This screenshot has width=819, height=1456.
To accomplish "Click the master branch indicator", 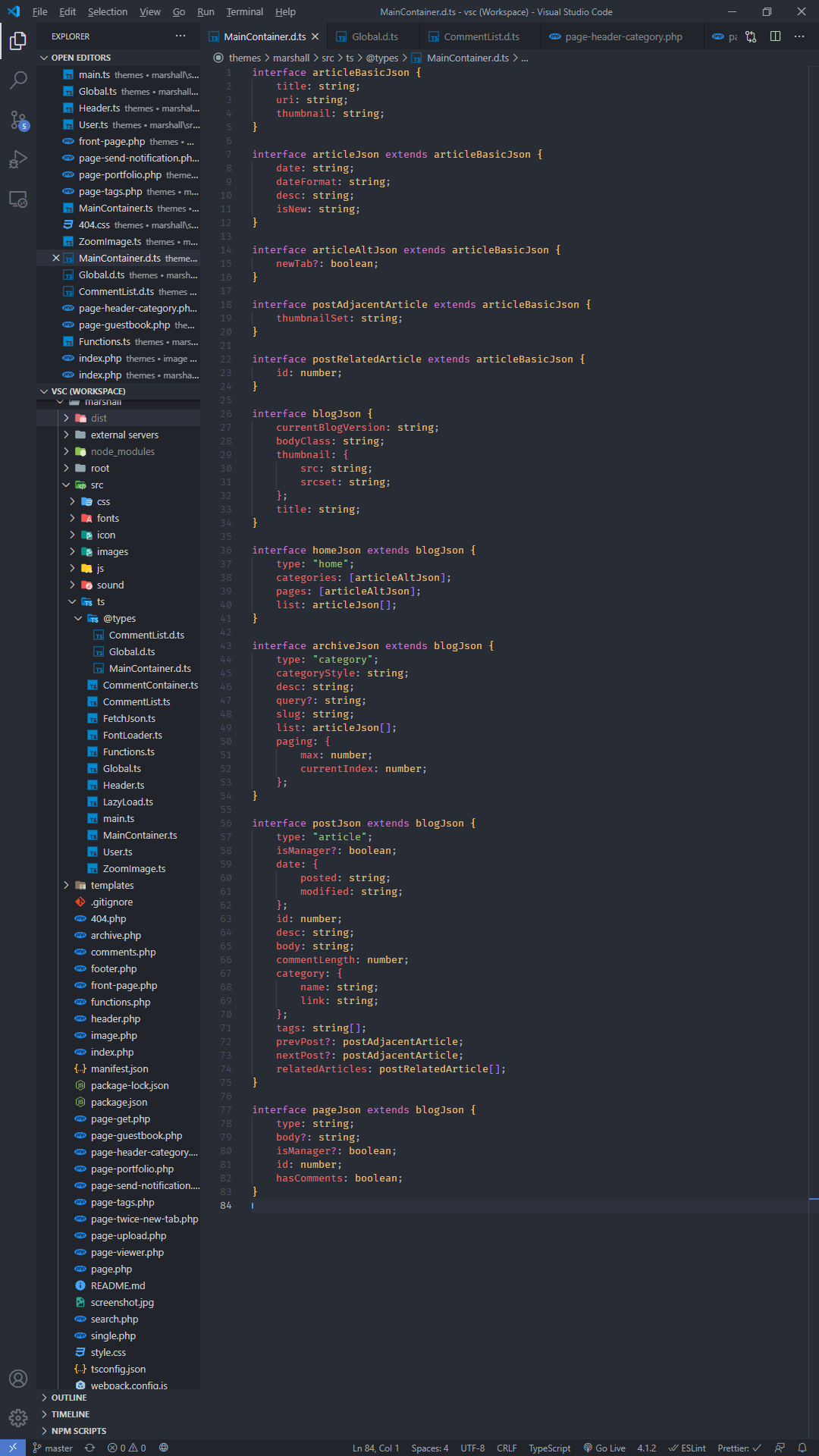I will pos(52,1448).
